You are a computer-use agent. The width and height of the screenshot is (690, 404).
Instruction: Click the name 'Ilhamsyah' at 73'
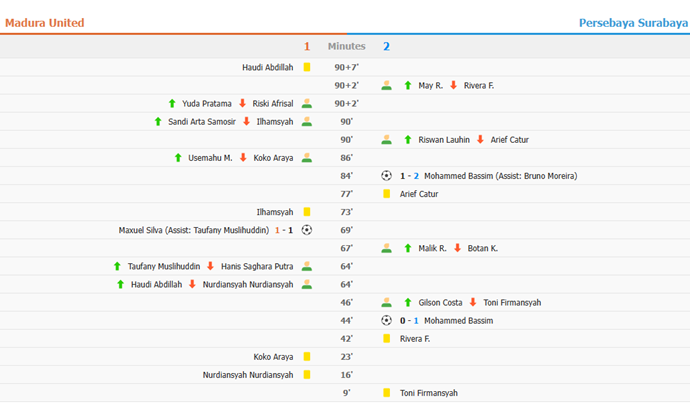click(x=275, y=212)
